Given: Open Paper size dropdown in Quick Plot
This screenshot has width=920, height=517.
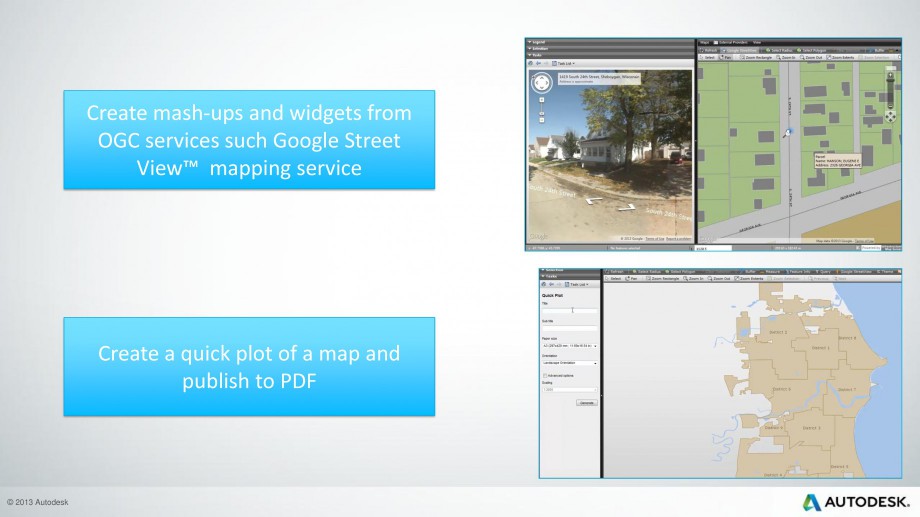Looking at the screenshot, I should tap(569, 346).
